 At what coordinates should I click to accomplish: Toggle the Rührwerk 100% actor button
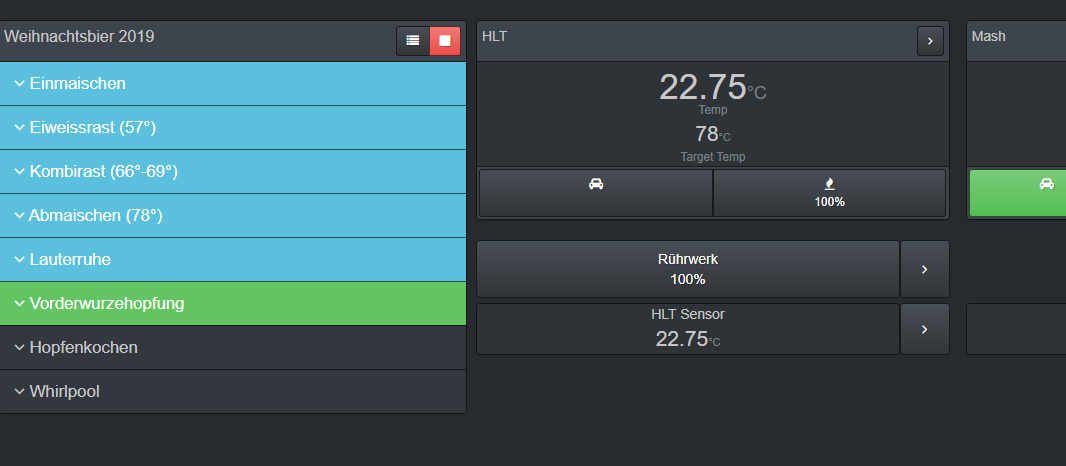pos(688,269)
